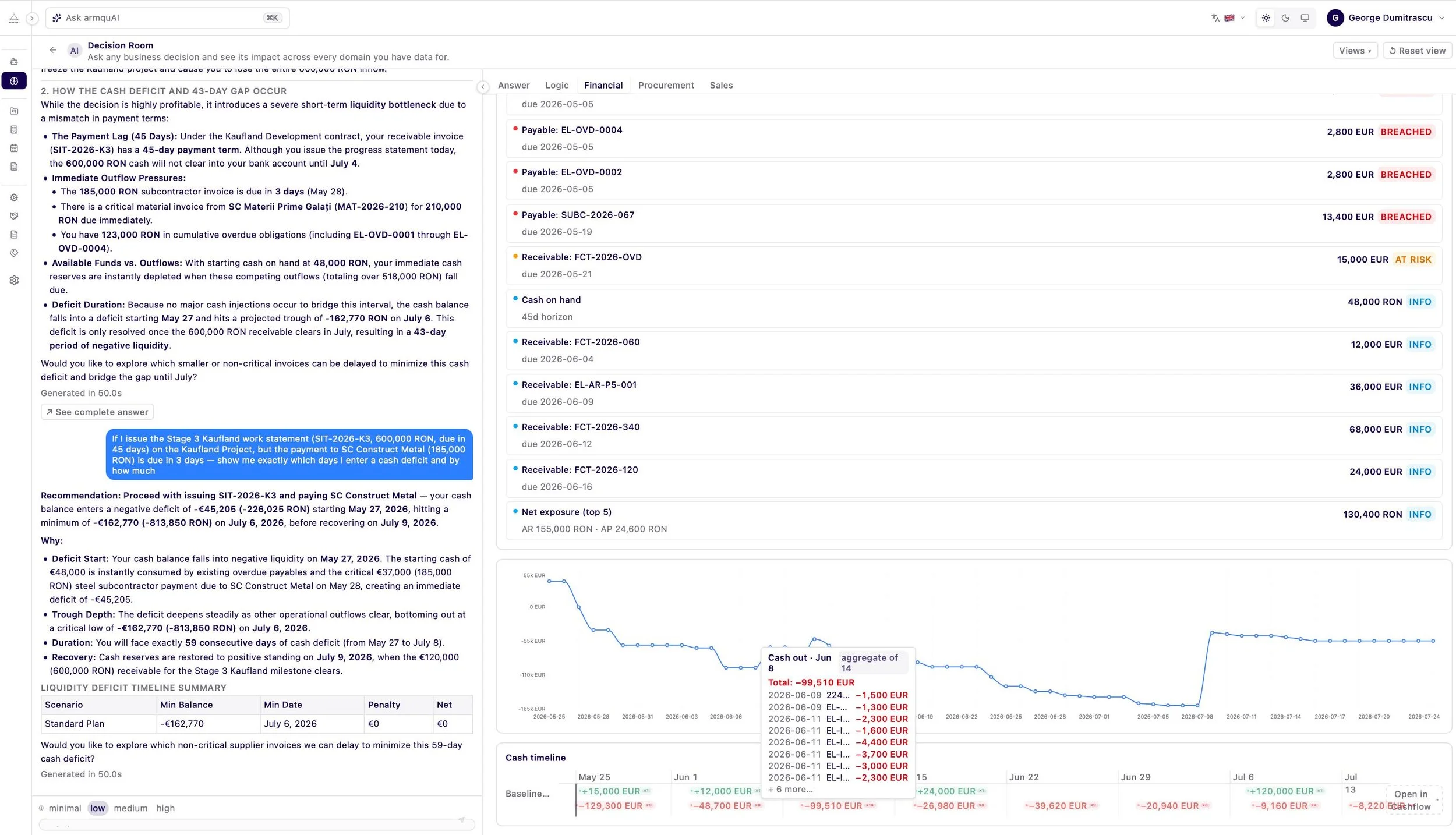Open the building sidebar icon
The width and height of the screenshot is (1456, 835).
14,129
